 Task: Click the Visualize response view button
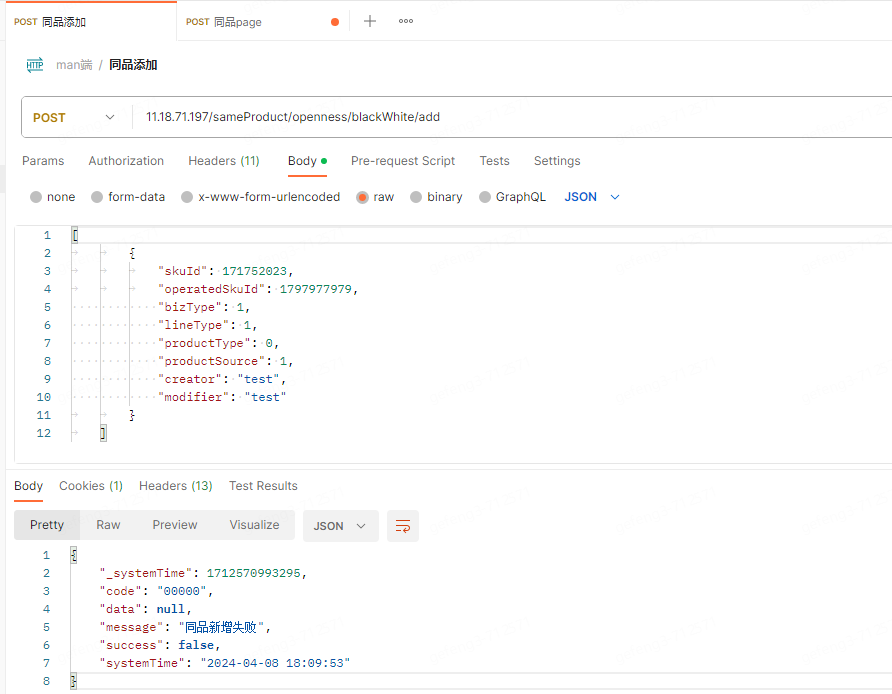pyautogui.click(x=254, y=524)
